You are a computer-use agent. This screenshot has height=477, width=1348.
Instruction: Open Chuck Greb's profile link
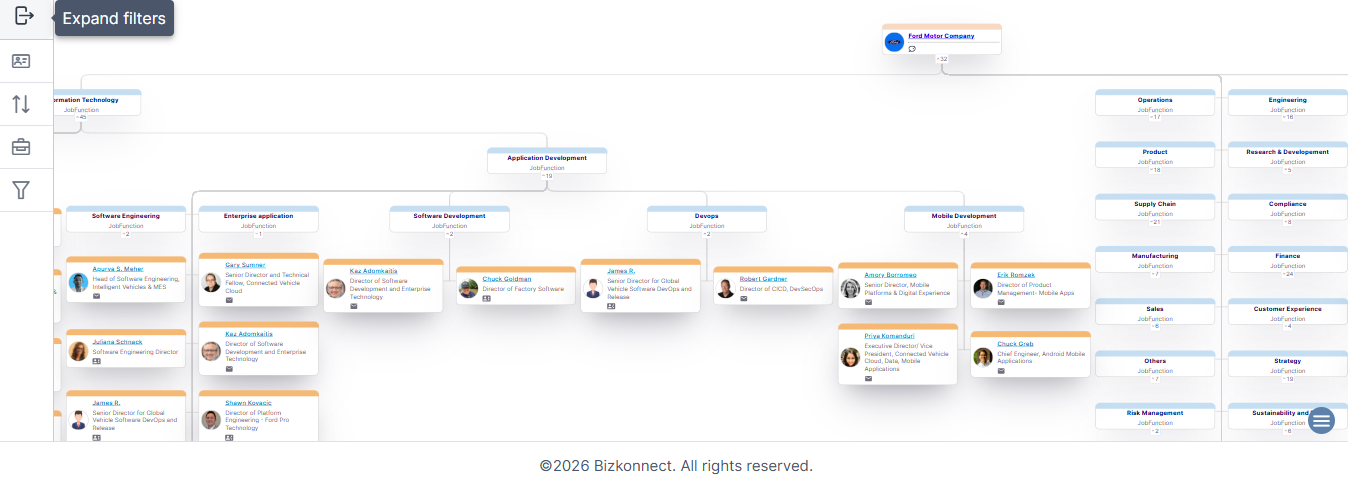tap(1015, 343)
